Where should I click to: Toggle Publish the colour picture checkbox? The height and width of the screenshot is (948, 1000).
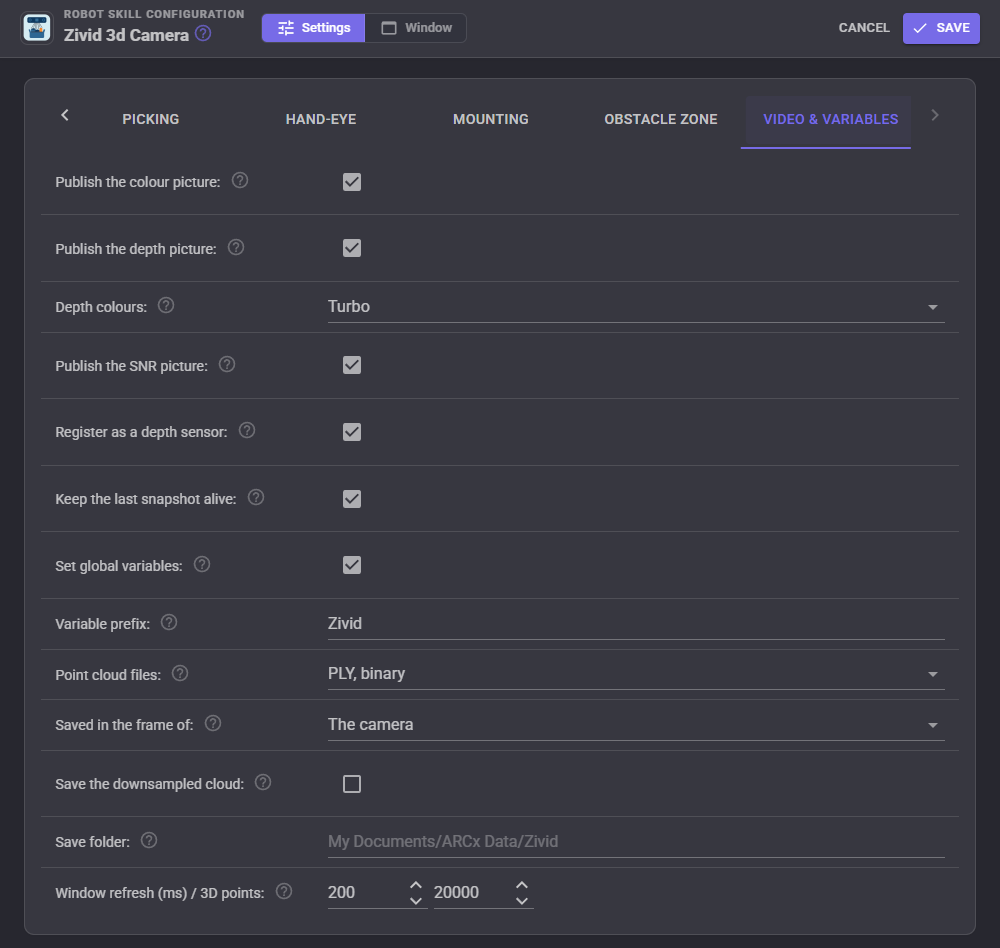352,182
